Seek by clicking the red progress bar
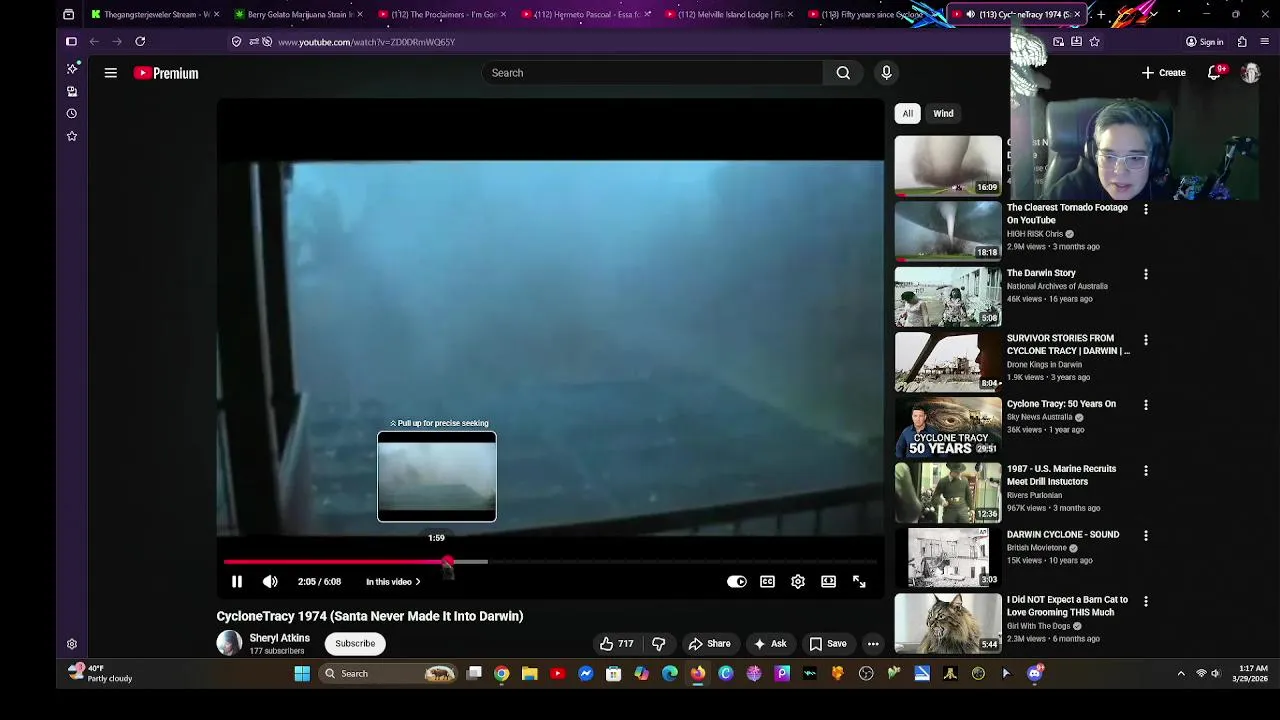The width and height of the screenshot is (1280, 720). point(335,562)
